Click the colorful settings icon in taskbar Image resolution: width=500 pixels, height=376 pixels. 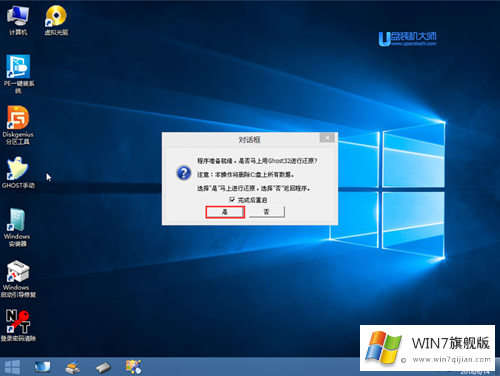coord(133,367)
